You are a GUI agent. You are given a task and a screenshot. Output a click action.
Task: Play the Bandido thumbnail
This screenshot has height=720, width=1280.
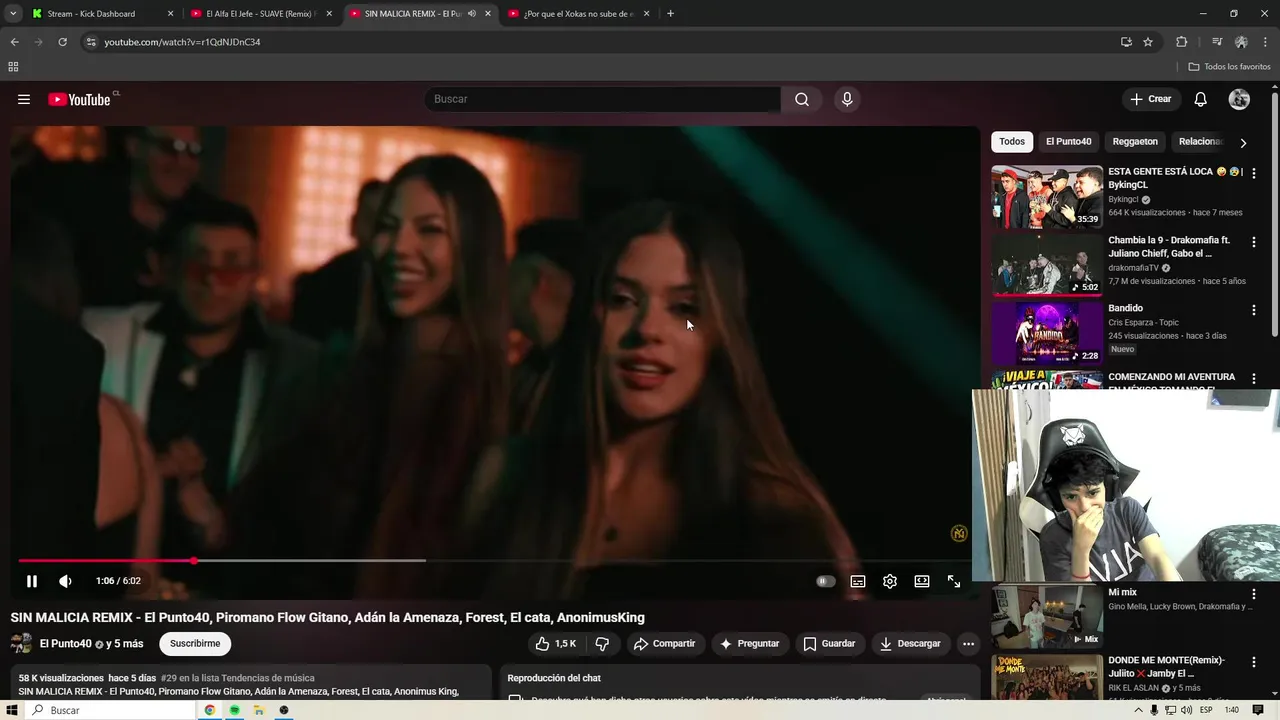(1047, 333)
